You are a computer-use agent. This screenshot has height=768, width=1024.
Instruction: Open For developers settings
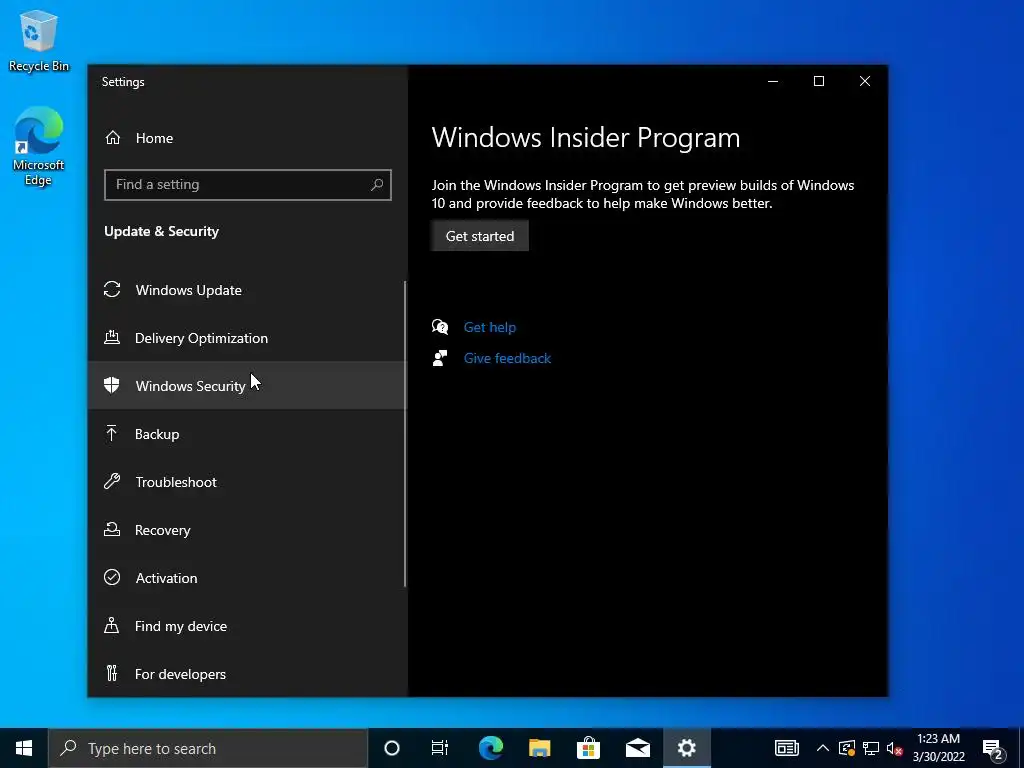tap(247, 674)
